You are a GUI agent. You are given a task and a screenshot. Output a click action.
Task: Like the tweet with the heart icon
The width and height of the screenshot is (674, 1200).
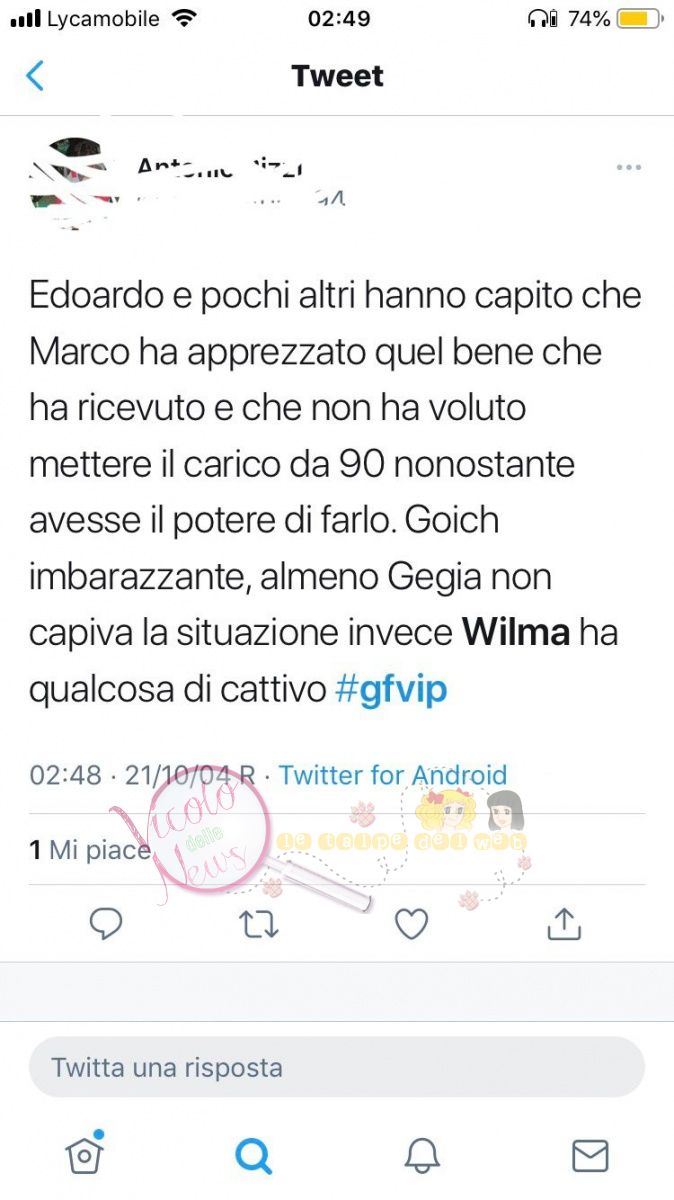(411, 924)
